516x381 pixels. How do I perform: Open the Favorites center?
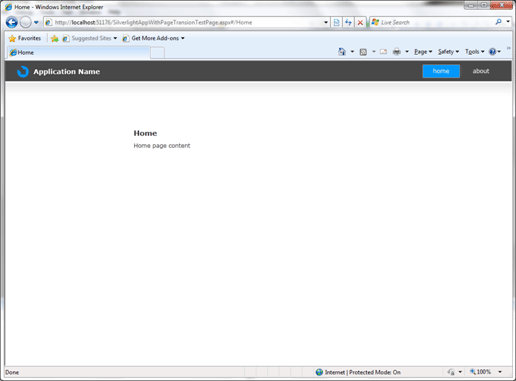[x=25, y=38]
